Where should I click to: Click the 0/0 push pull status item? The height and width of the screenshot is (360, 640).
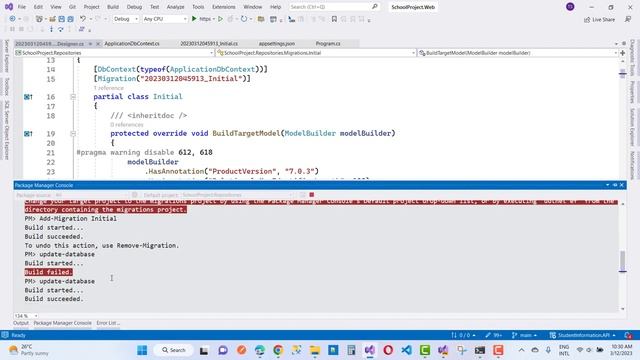(463, 335)
